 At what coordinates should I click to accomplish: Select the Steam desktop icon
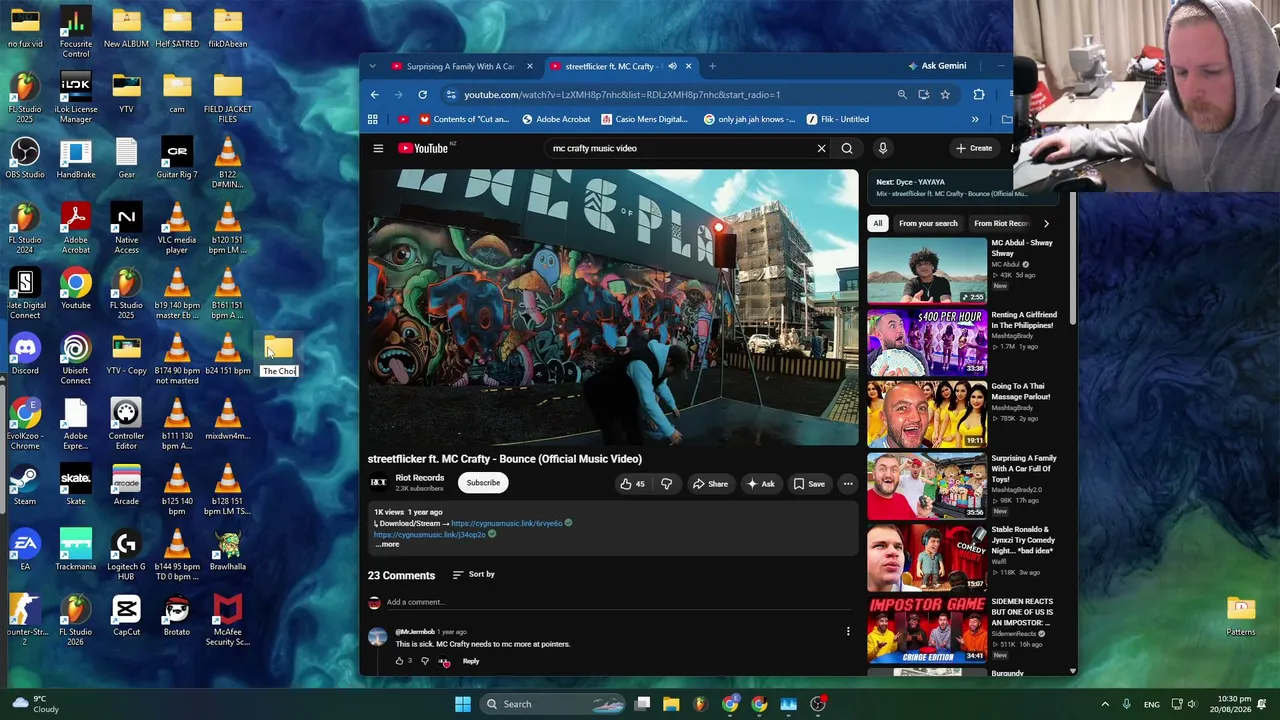(25, 486)
